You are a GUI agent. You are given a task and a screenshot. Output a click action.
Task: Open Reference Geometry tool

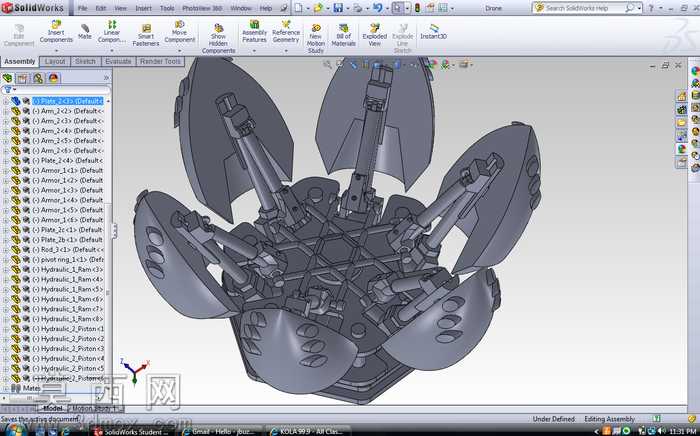click(x=286, y=31)
